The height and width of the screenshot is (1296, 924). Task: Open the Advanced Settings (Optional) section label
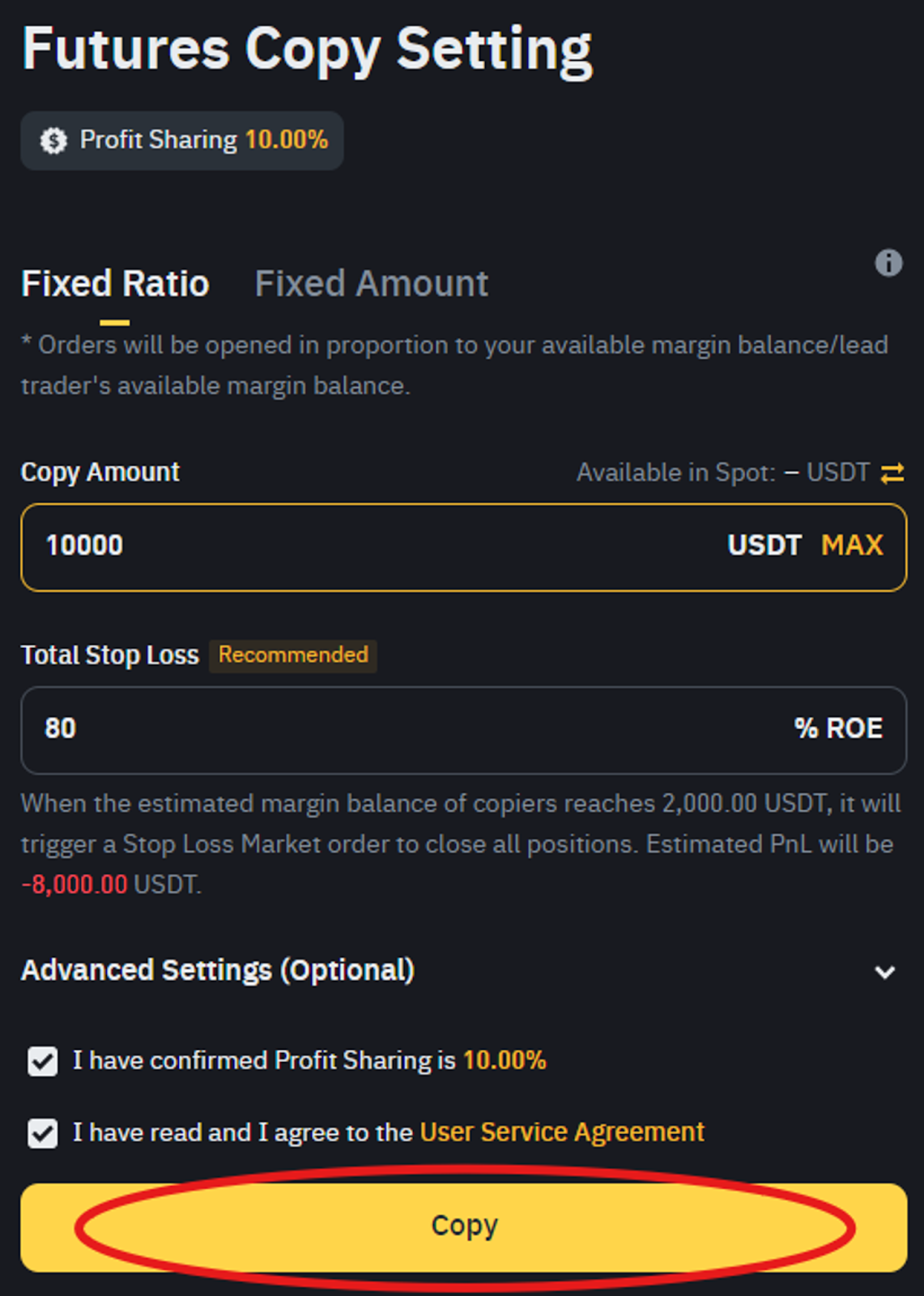(218, 970)
